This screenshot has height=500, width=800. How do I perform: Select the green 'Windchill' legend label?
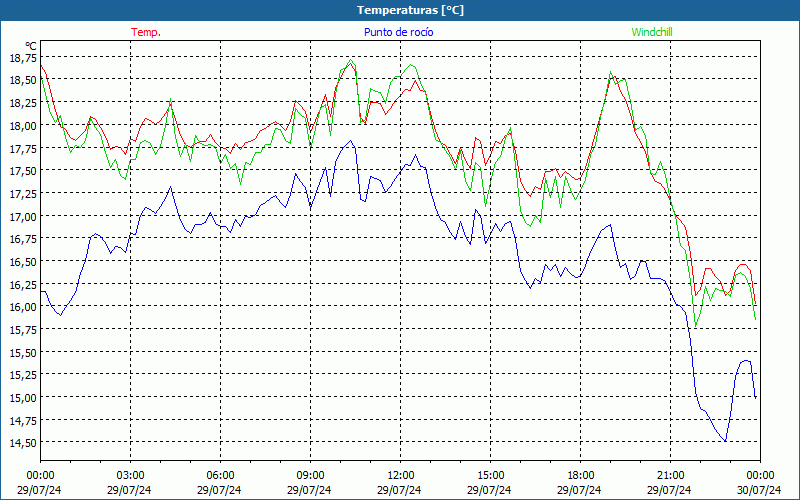click(x=652, y=32)
